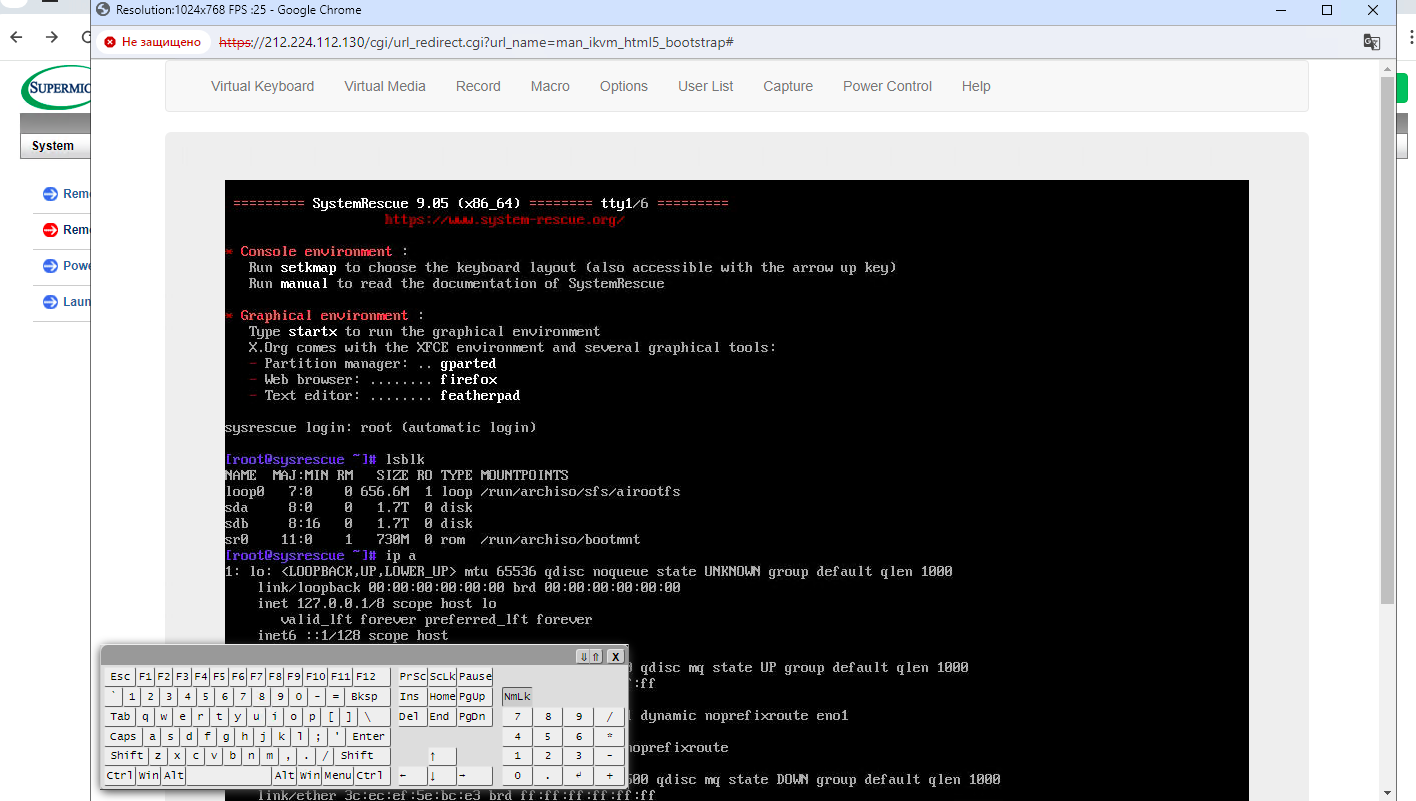1416x801 pixels.
Task: Toggle the ScLk key
Action: click(x=442, y=676)
